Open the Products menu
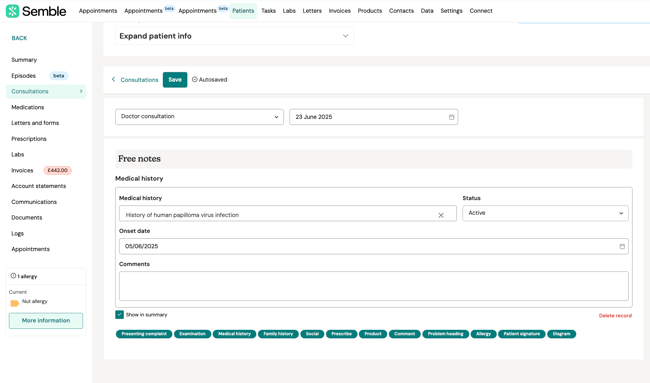The image size is (650, 383). point(369,11)
